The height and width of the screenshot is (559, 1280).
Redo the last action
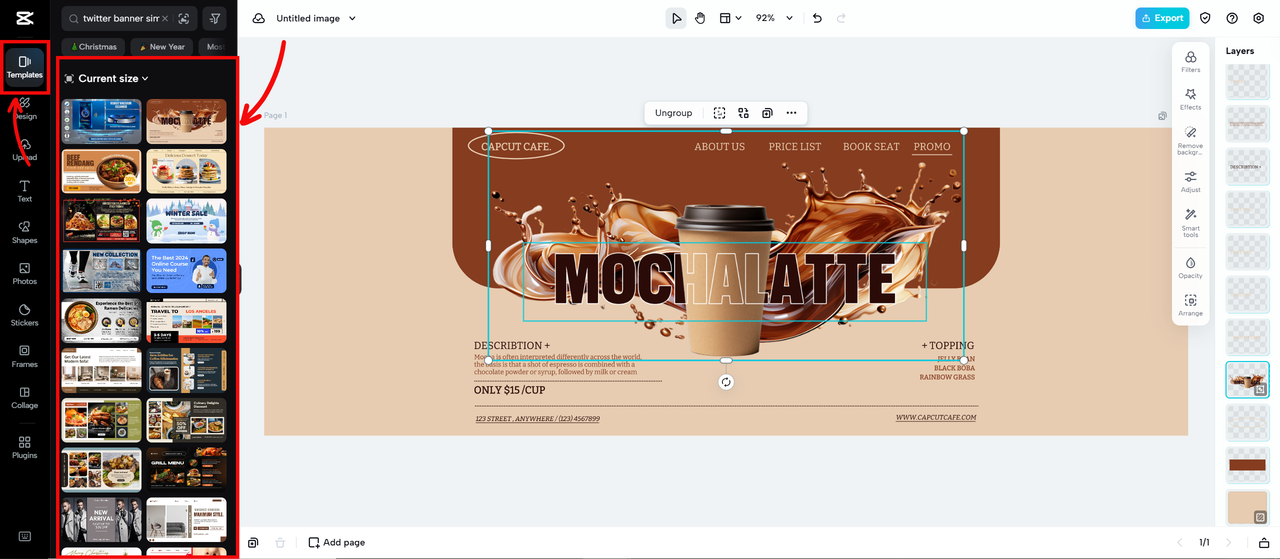click(841, 18)
